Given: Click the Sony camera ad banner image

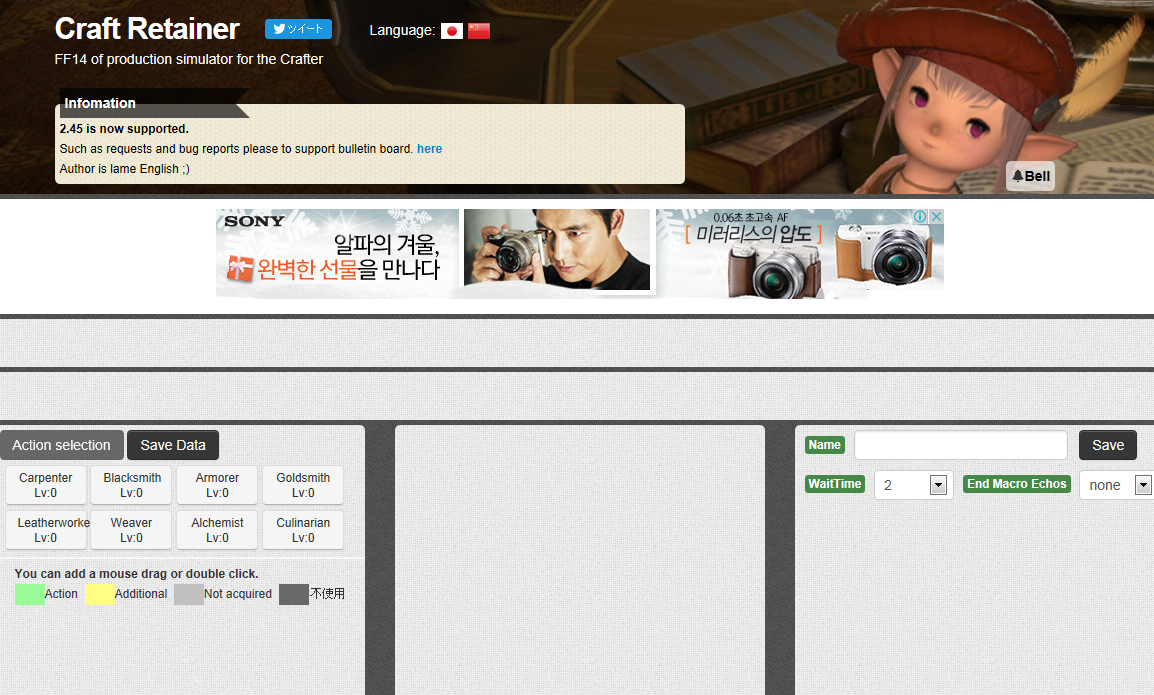Looking at the screenshot, I should [580, 253].
